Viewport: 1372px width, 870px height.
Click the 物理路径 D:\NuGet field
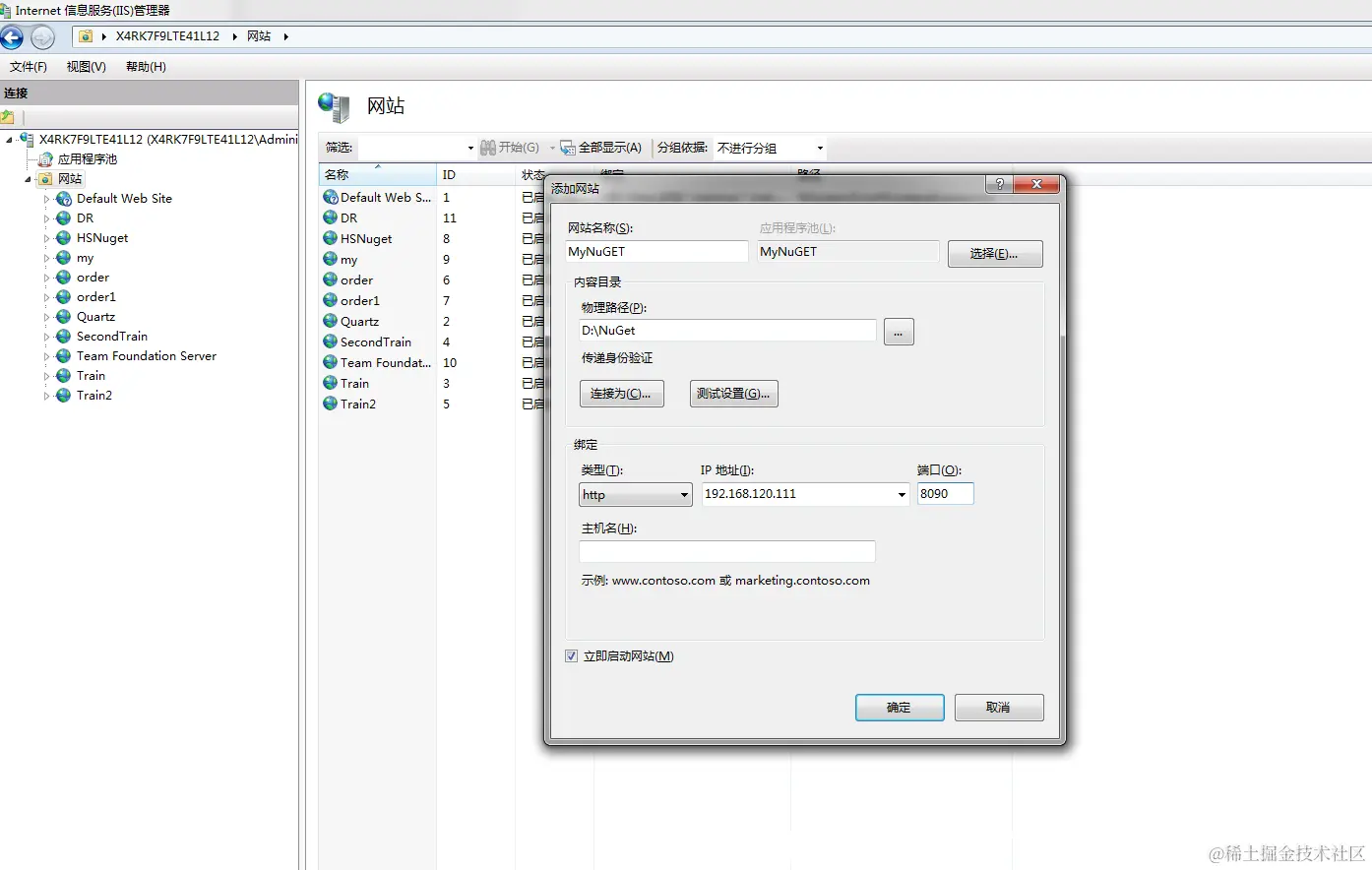point(727,331)
